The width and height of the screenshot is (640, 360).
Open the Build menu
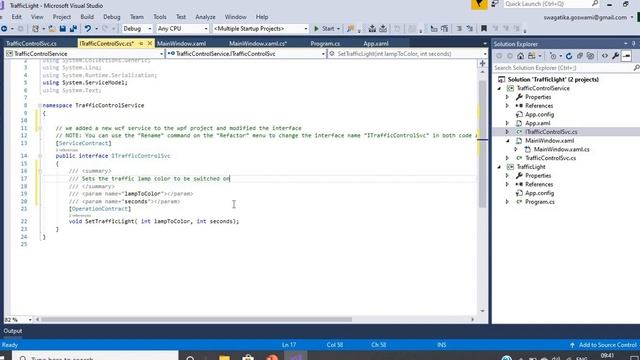[x=87, y=17]
